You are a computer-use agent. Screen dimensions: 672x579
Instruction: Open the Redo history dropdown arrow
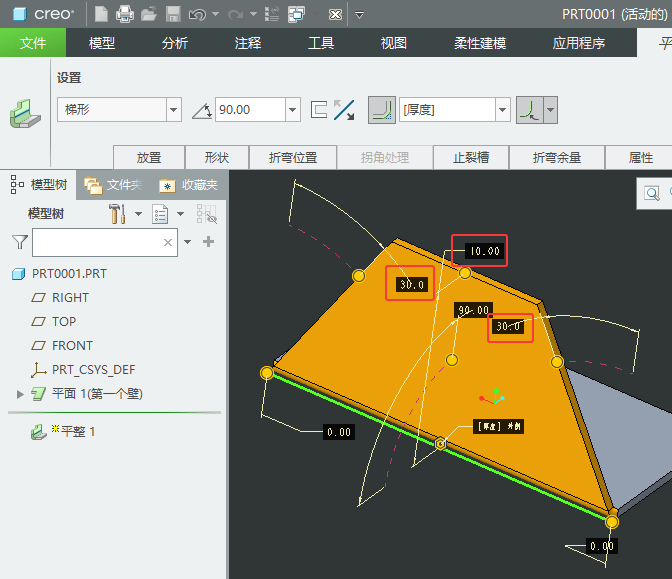click(x=253, y=14)
